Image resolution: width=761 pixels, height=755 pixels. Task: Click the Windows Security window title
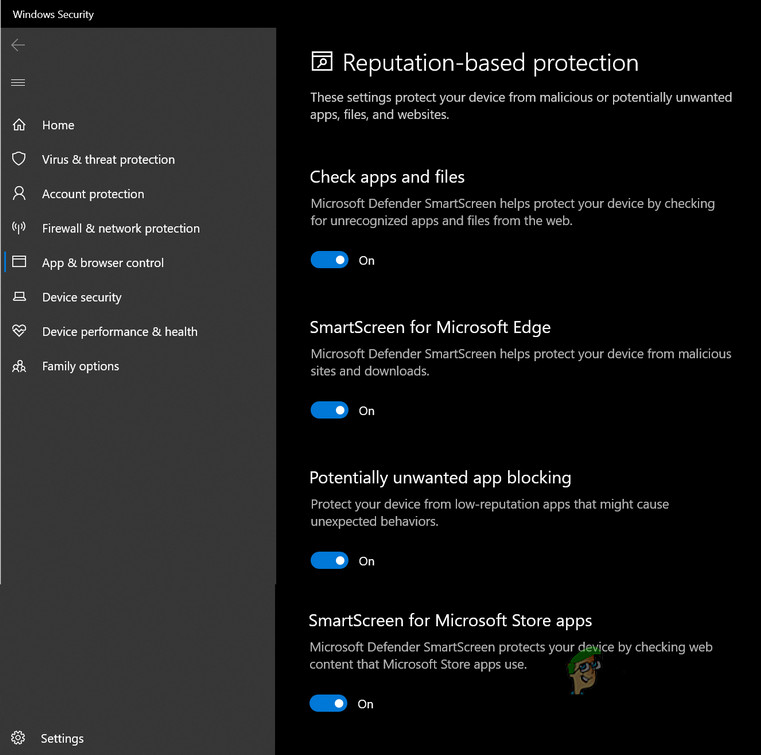53,15
